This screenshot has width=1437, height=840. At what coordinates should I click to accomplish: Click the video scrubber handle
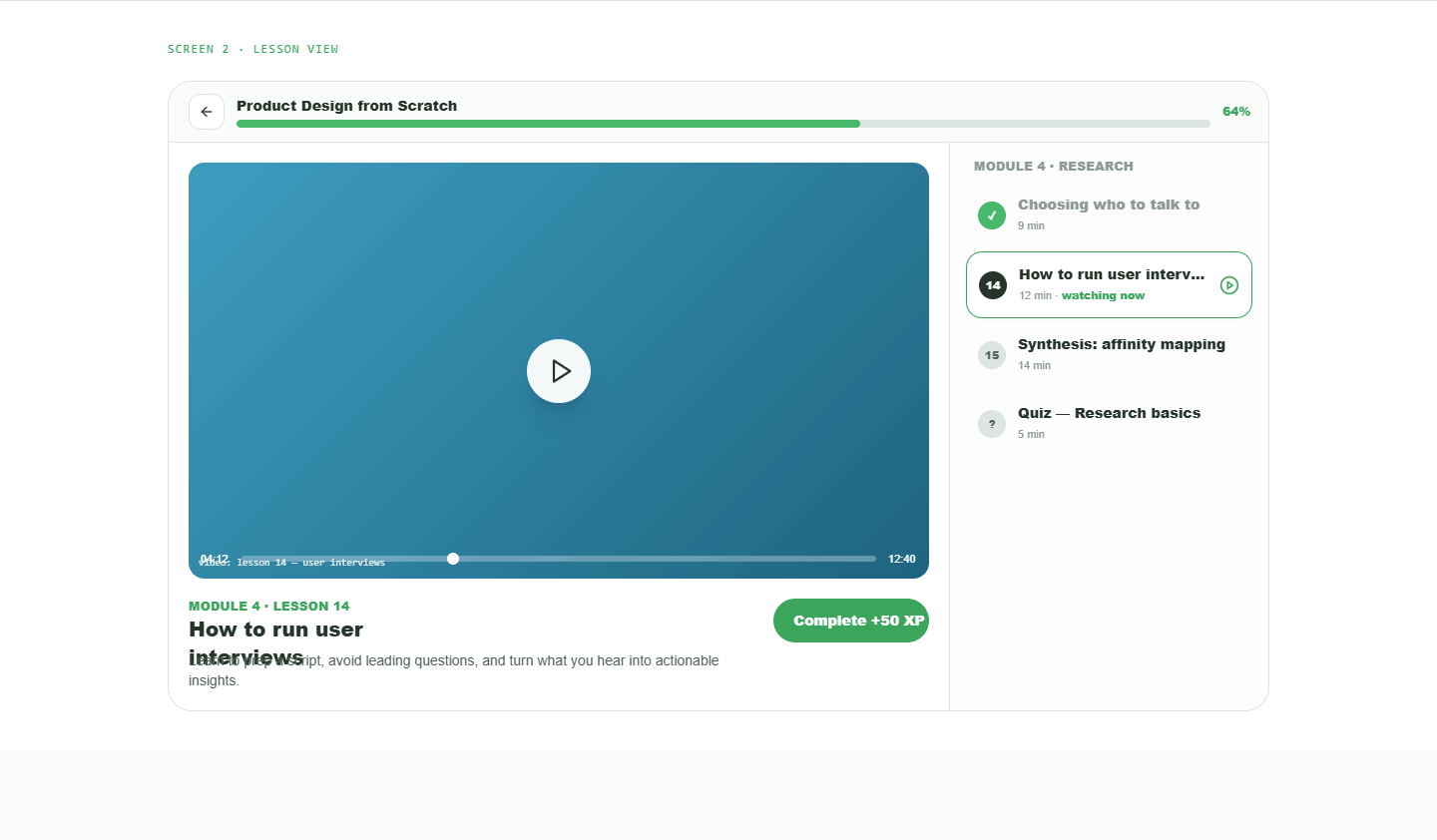pyautogui.click(x=453, y=559)
